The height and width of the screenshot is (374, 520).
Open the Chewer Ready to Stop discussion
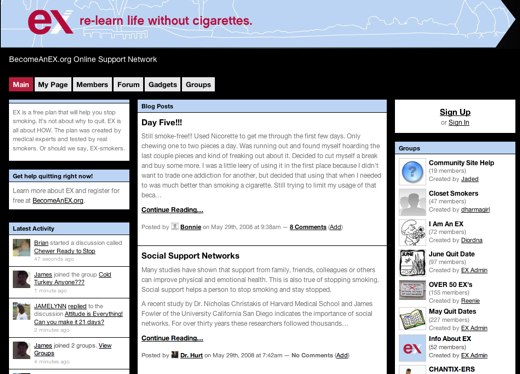(65, 251)
